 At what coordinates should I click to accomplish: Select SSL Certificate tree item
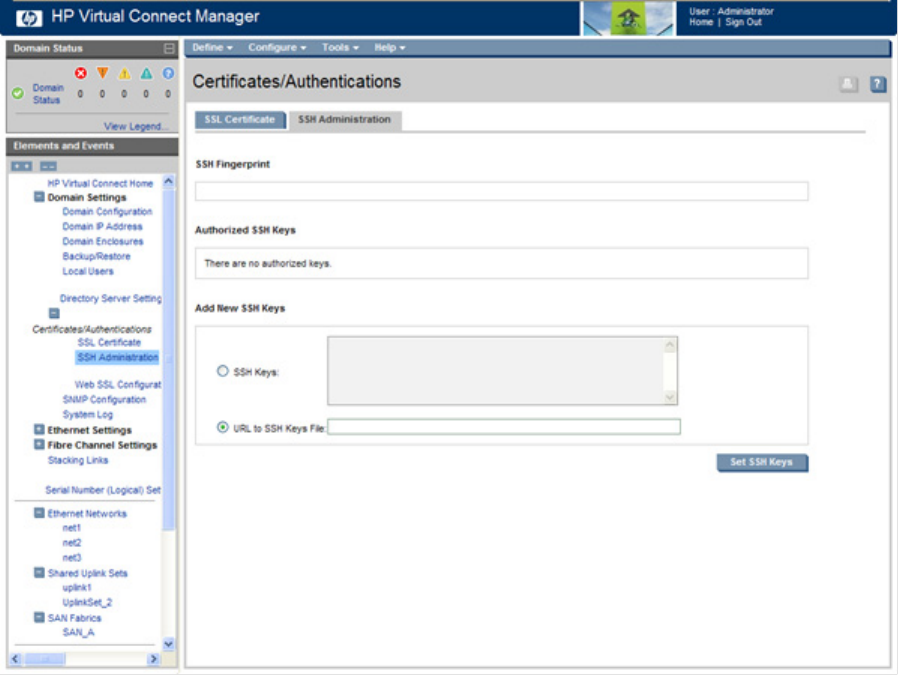pos(110,342)
